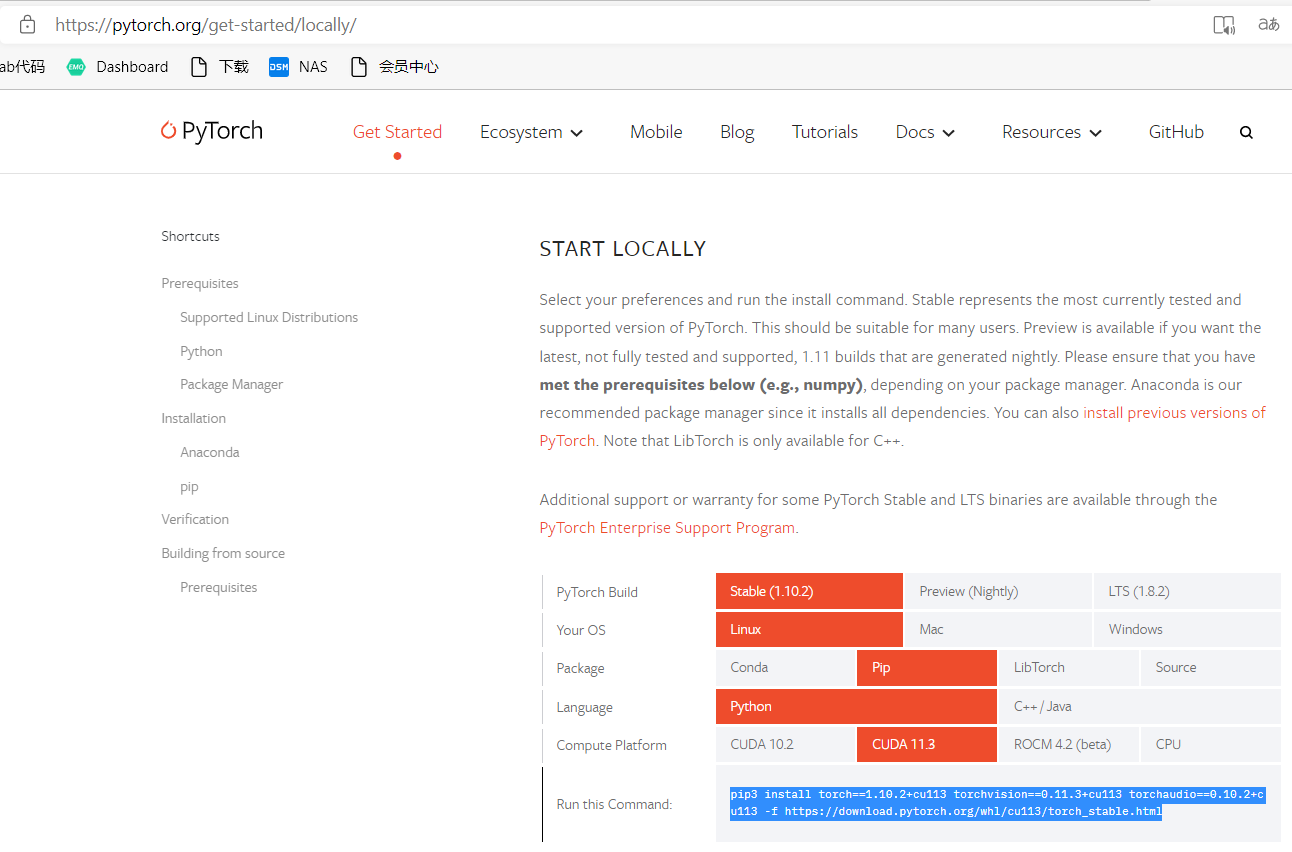Click the immersive reader icon
The image size is (1292, 852).
point(1224,24)
